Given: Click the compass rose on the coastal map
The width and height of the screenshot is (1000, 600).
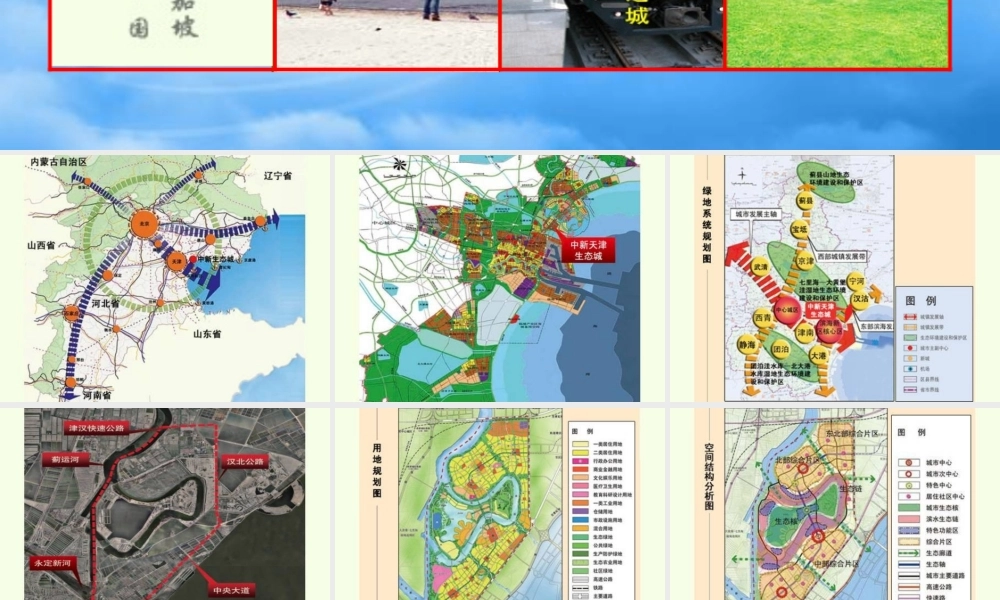Looking at the screenshot, I should pos(399,166).
